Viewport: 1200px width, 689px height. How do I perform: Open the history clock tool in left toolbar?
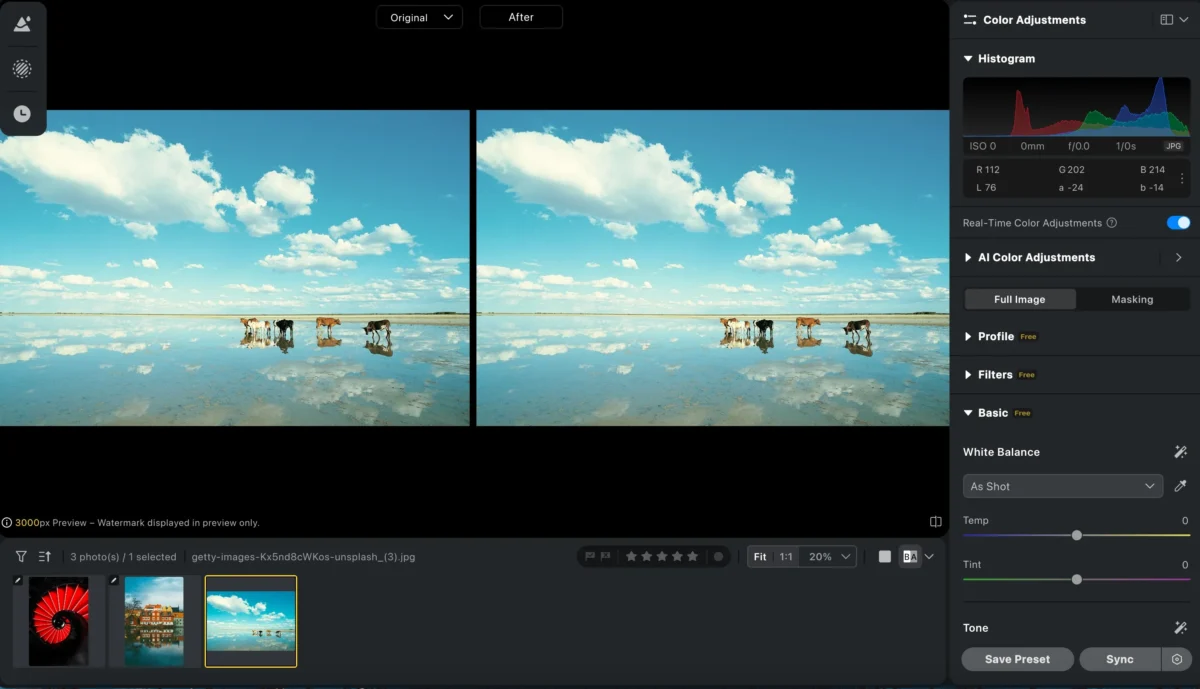(22, 114)
